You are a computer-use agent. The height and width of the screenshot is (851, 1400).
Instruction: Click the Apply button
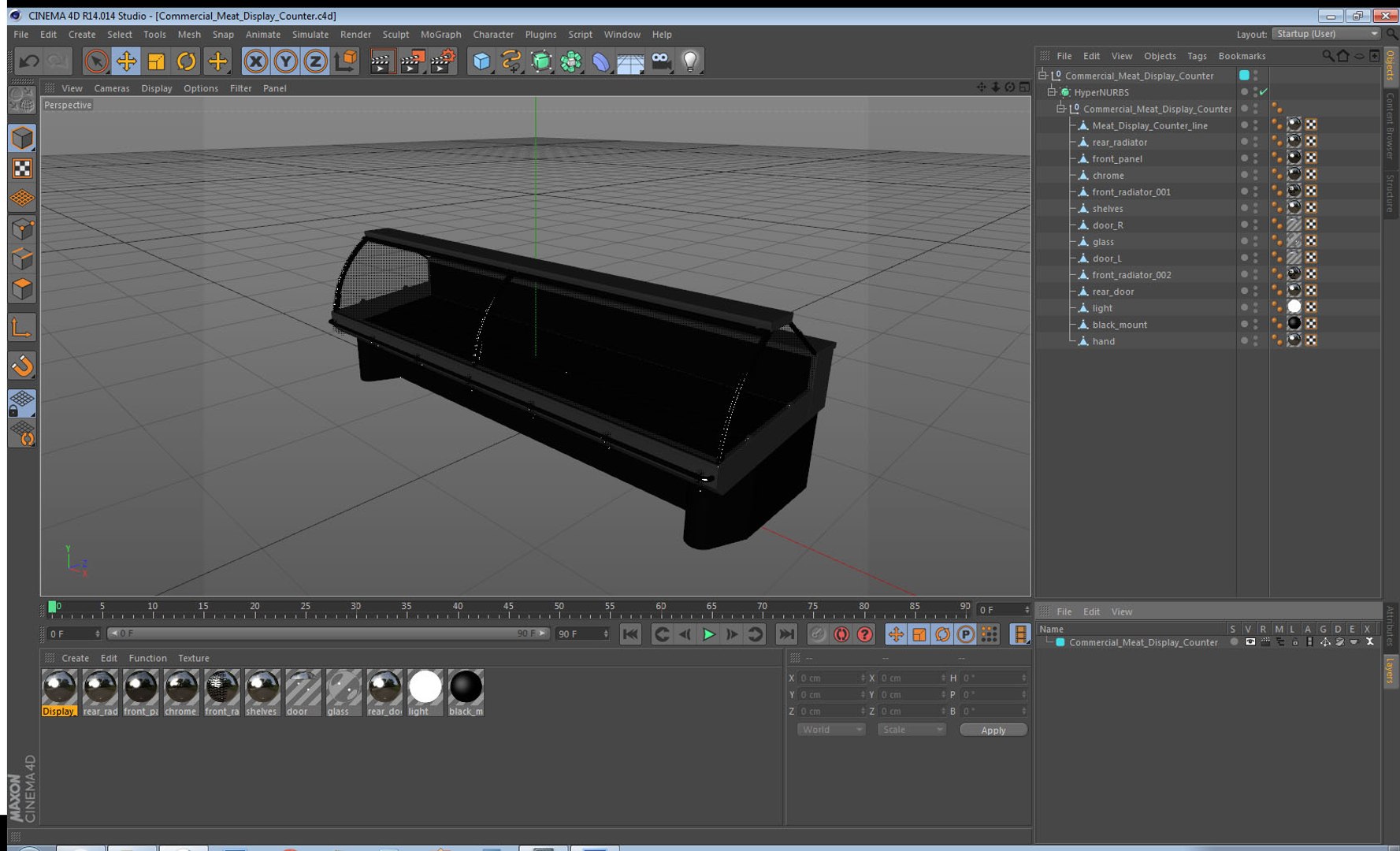(993, 730)
